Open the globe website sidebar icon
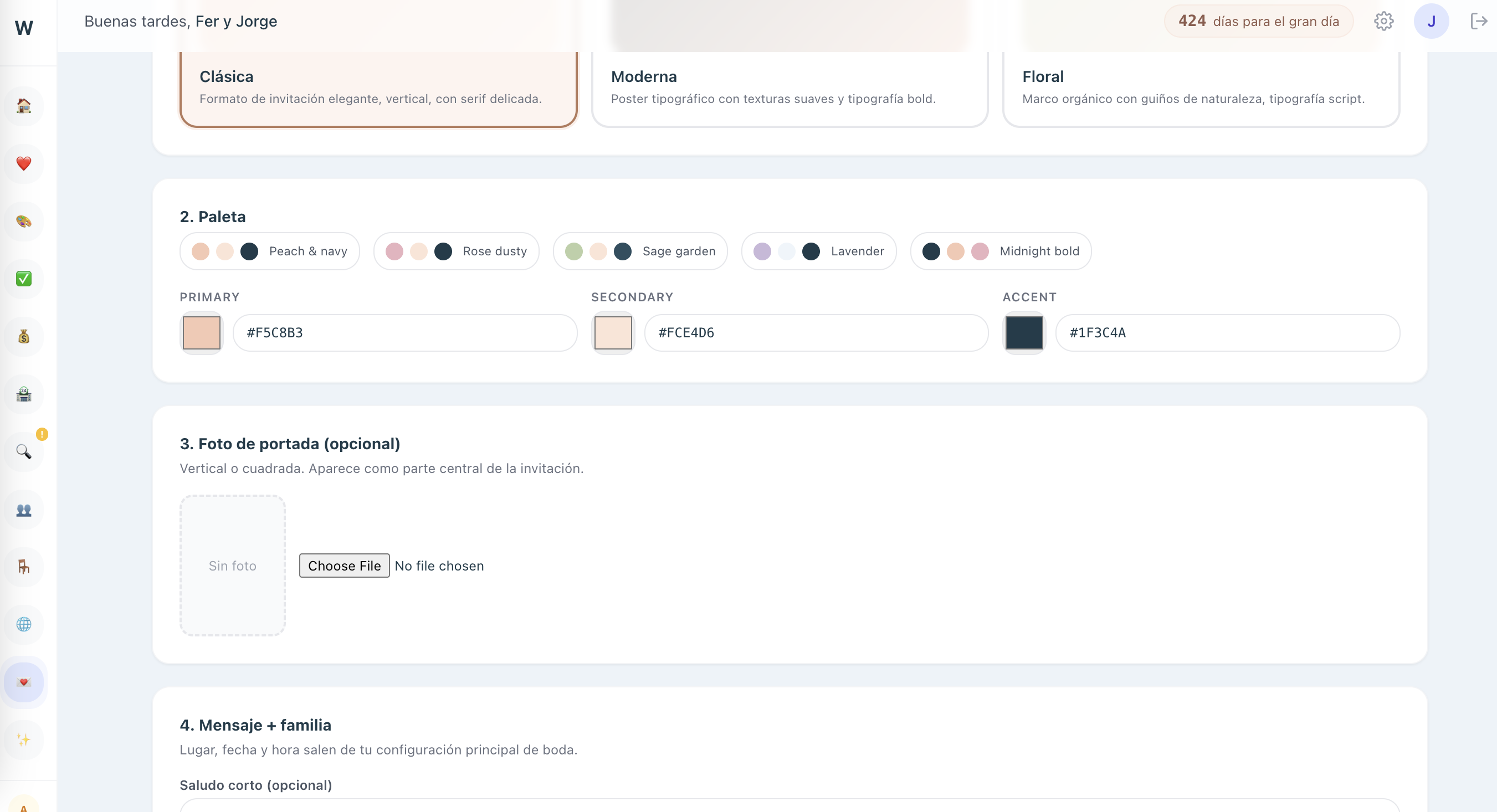 [x=24, y=624]
